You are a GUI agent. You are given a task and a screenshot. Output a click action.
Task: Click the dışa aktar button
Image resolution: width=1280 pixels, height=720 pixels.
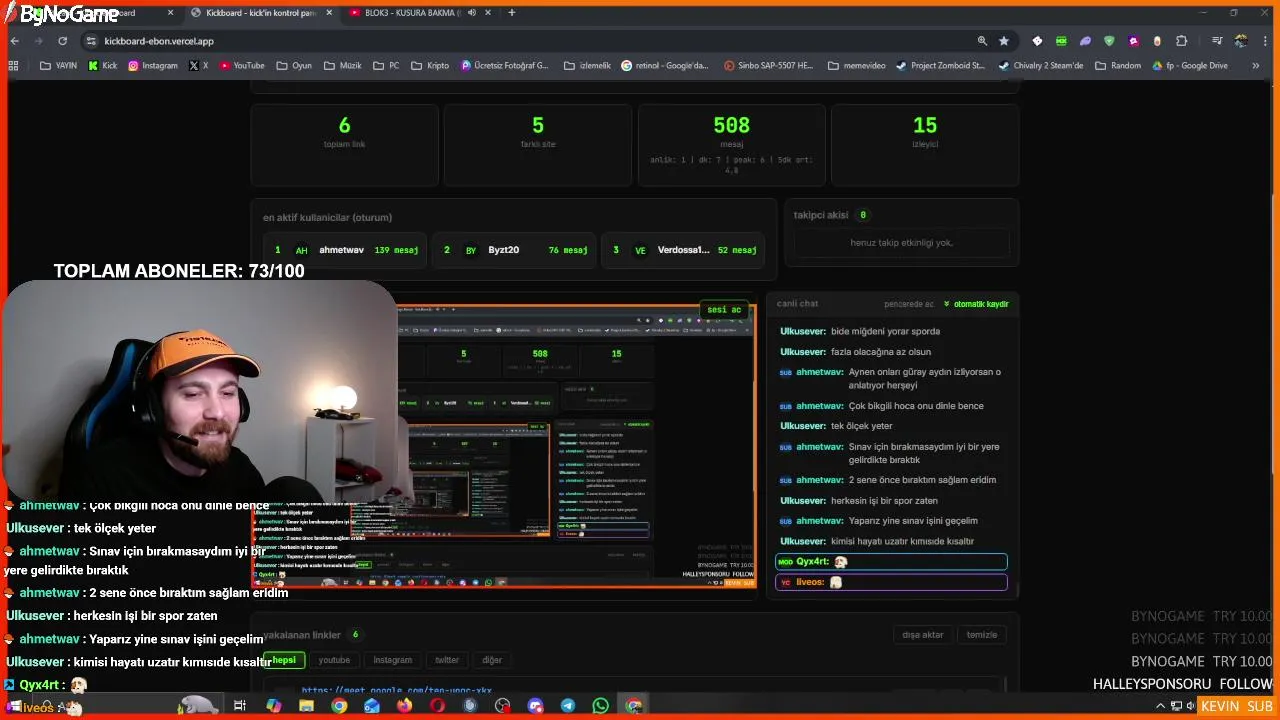[923, 635]
